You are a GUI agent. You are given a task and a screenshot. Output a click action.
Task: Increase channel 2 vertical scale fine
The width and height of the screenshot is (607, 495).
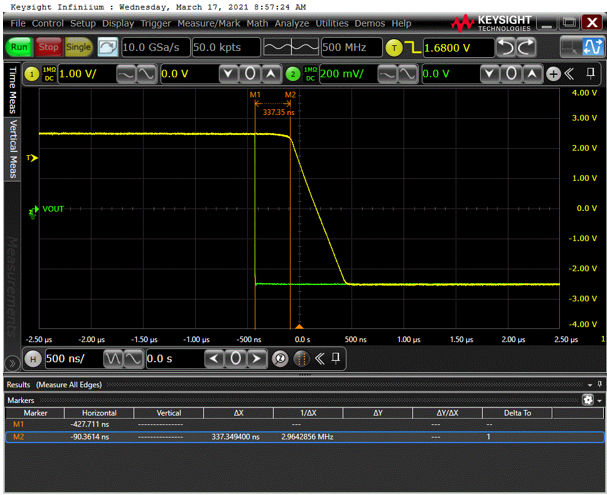pos(408,74)
